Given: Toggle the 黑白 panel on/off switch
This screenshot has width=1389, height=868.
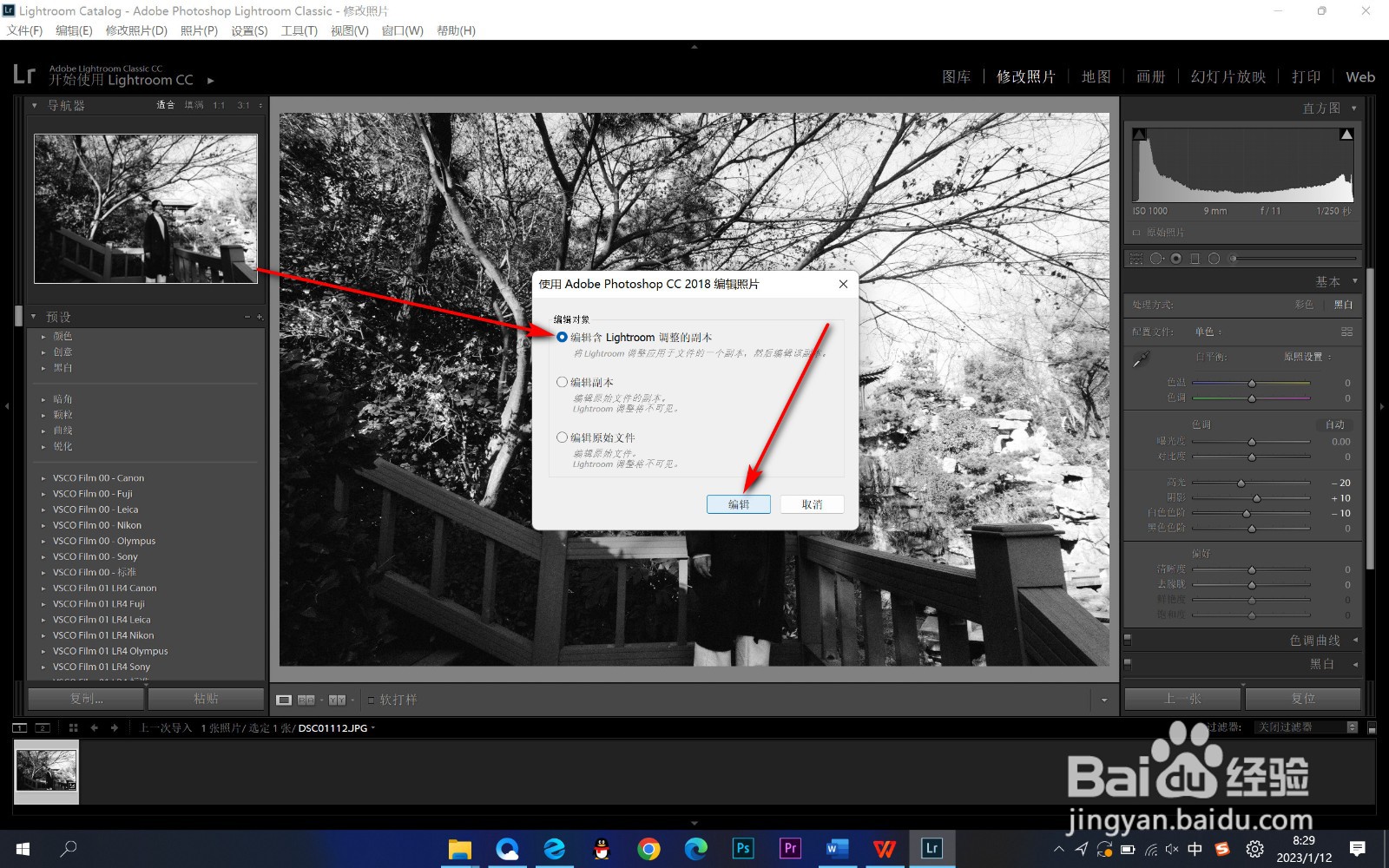Looking at the screenshot, I should (x=1128, y=664).
